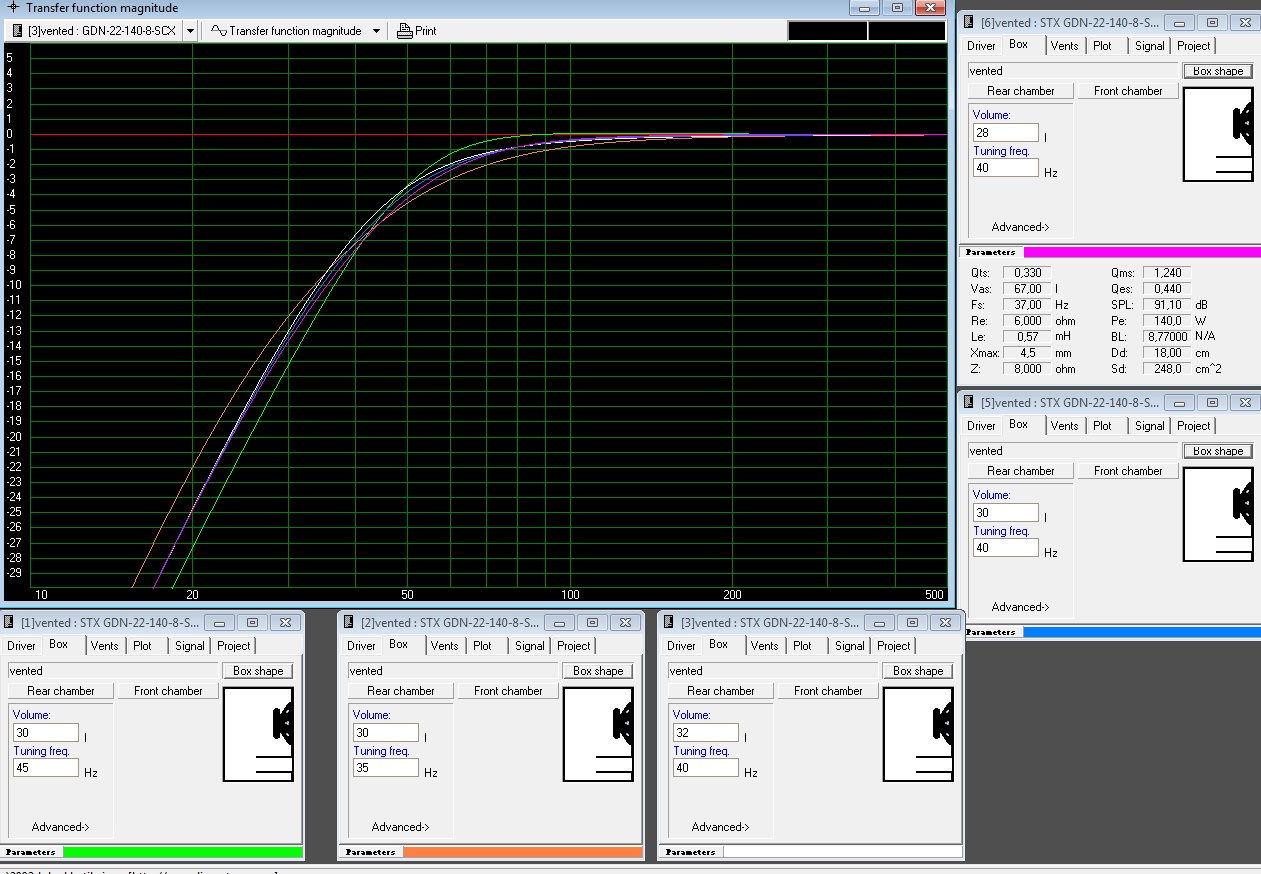The image size is (1261, 874).
Task: Click Tuning freq field in [6]vented window
Action: [x=1006, y=168]
